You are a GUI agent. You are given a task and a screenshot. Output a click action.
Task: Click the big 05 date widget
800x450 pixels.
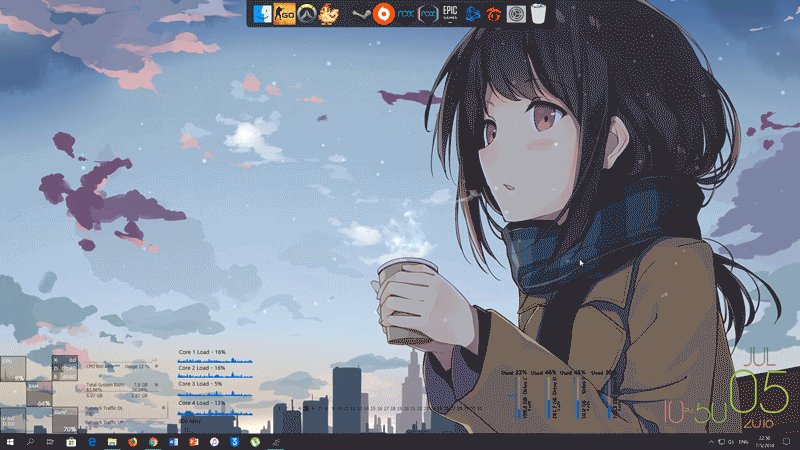(x=759, y=392)
